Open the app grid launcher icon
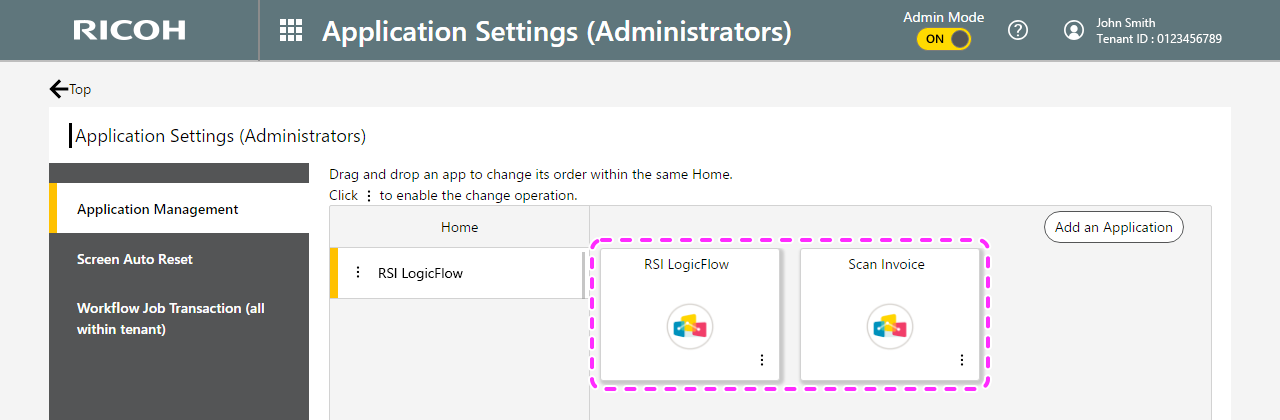Image resolution: width=1280 pixels, height=420 pixels. [x=291, y=30]
